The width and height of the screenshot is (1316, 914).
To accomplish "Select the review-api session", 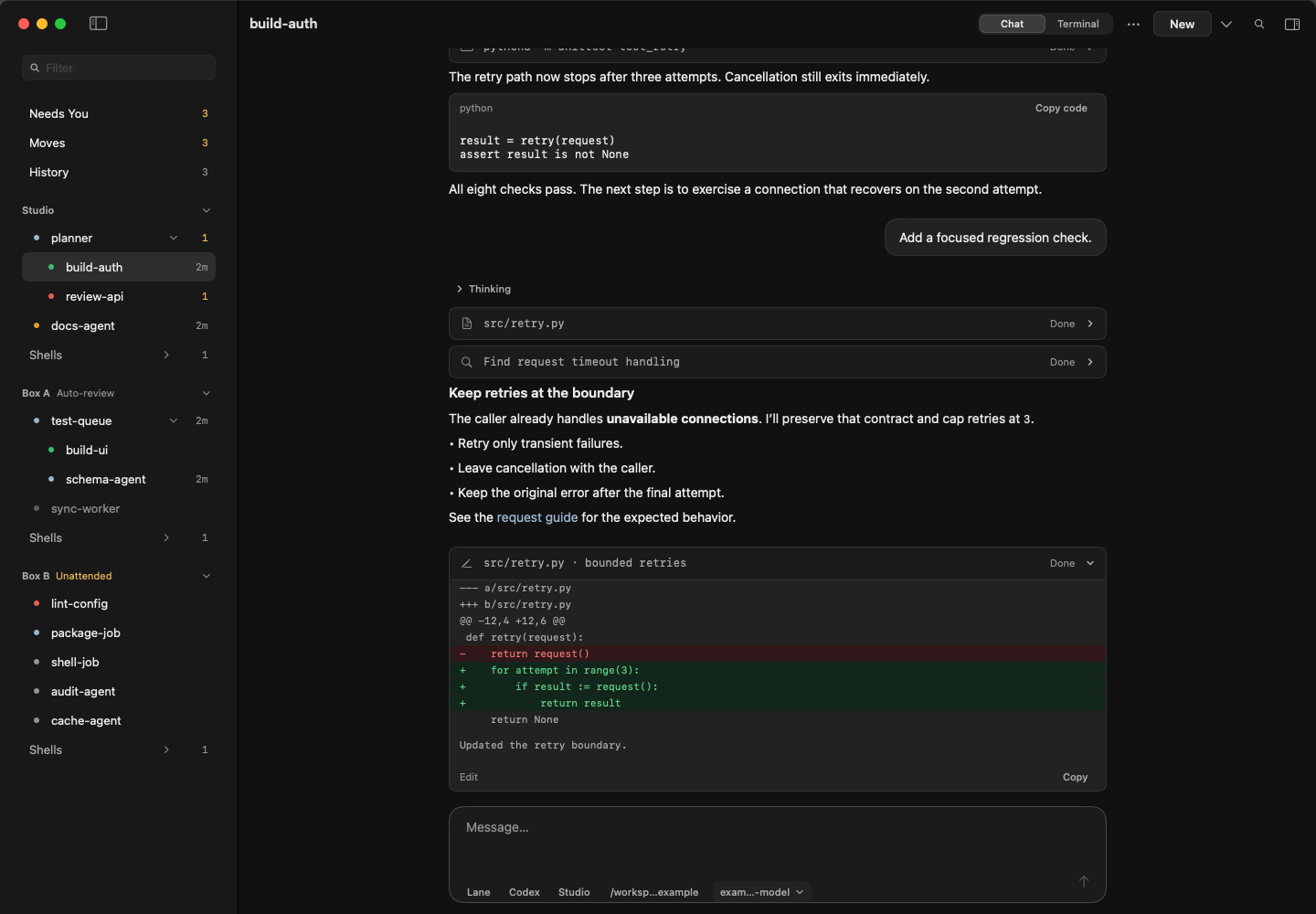I will pyautogui.click(x=119, y=296).
